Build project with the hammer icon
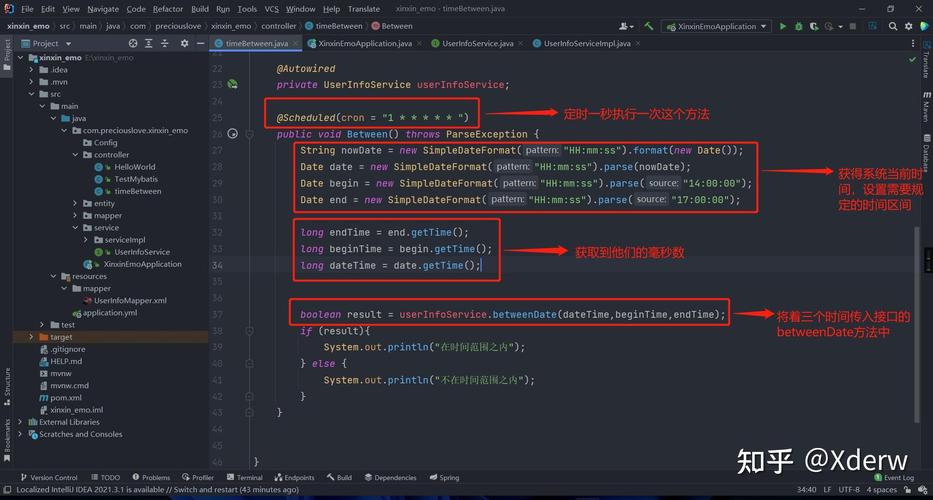Screen dimensions: 933x500 click(x=649, y=26)
